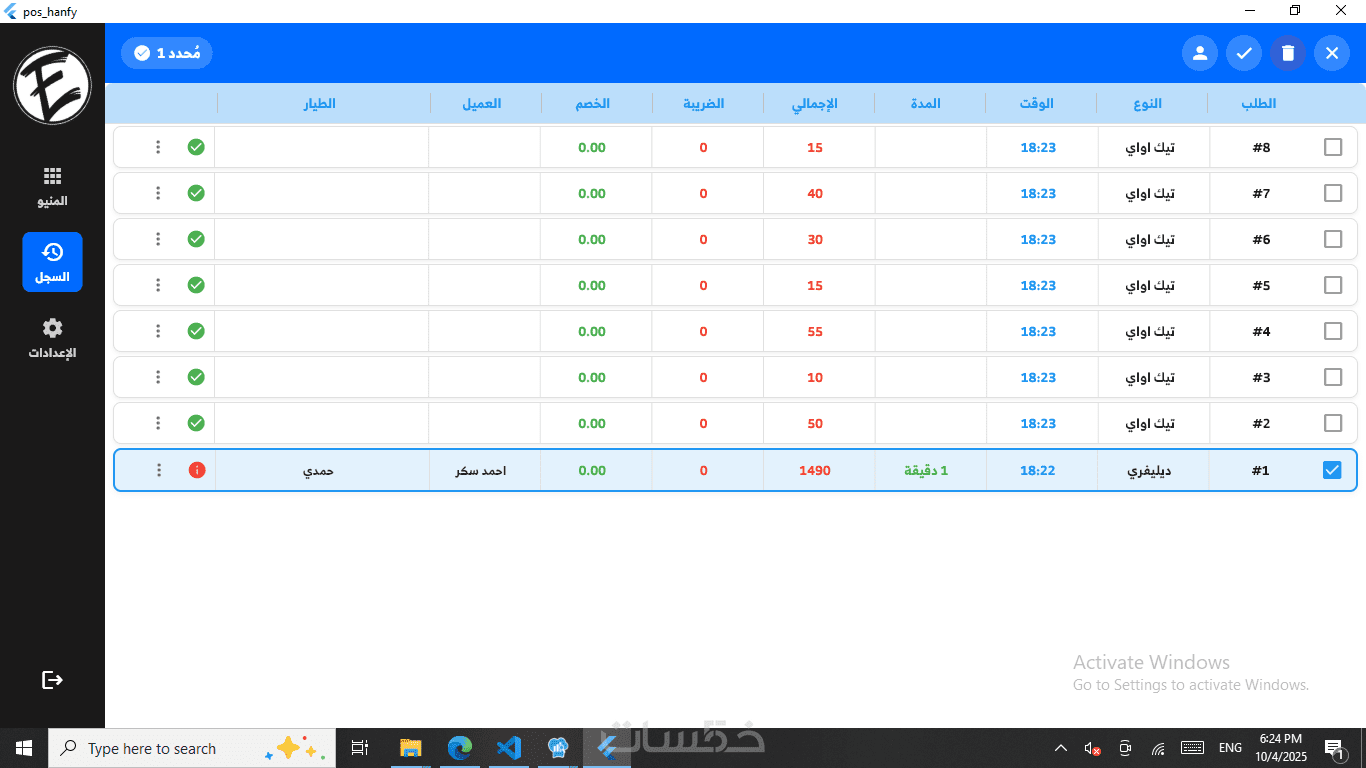Click the trash delete icon in top bar
The width and height of the screenshot is (1366, 768).
1288,53
